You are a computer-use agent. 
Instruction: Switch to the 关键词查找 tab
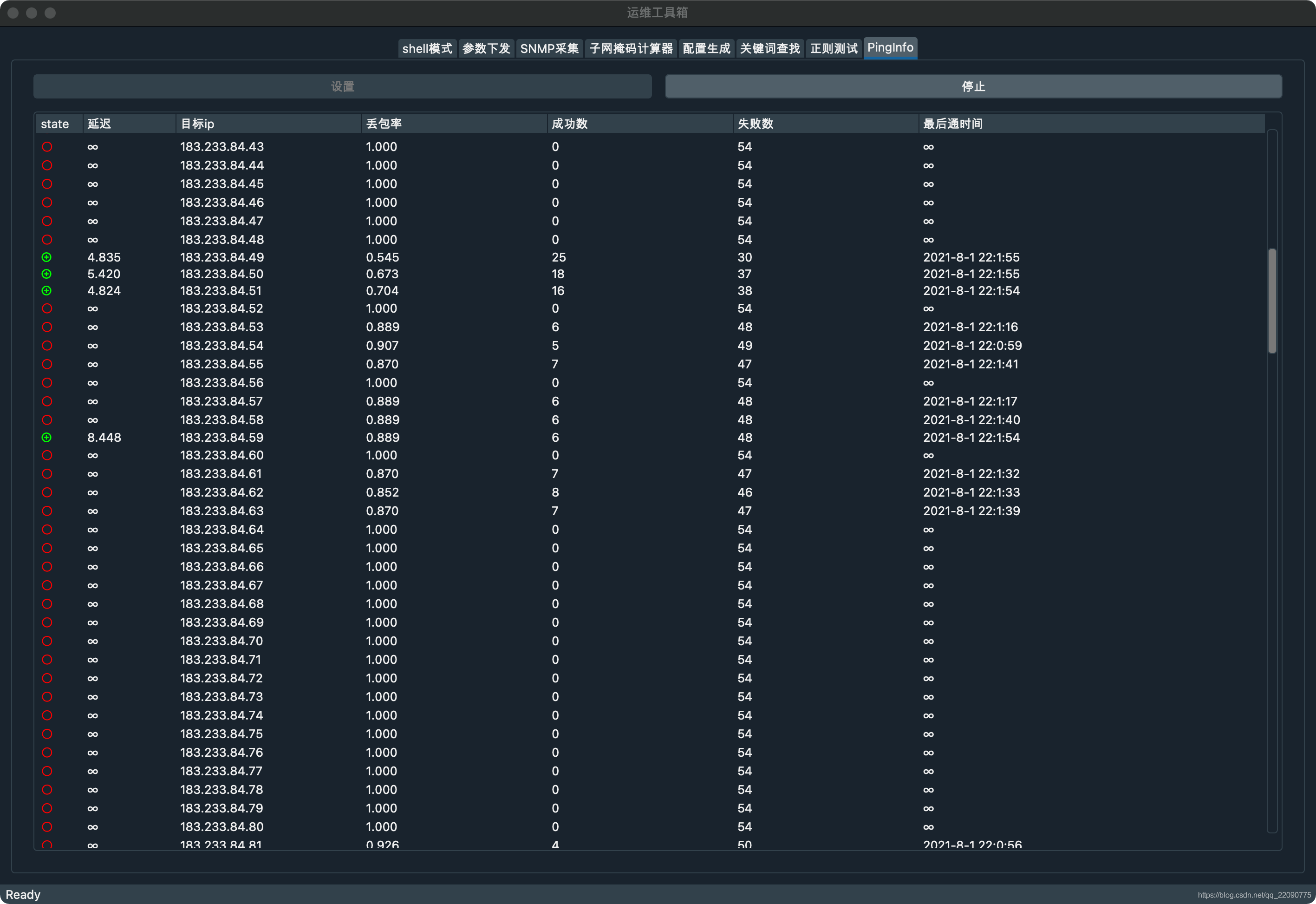(769, 49)
